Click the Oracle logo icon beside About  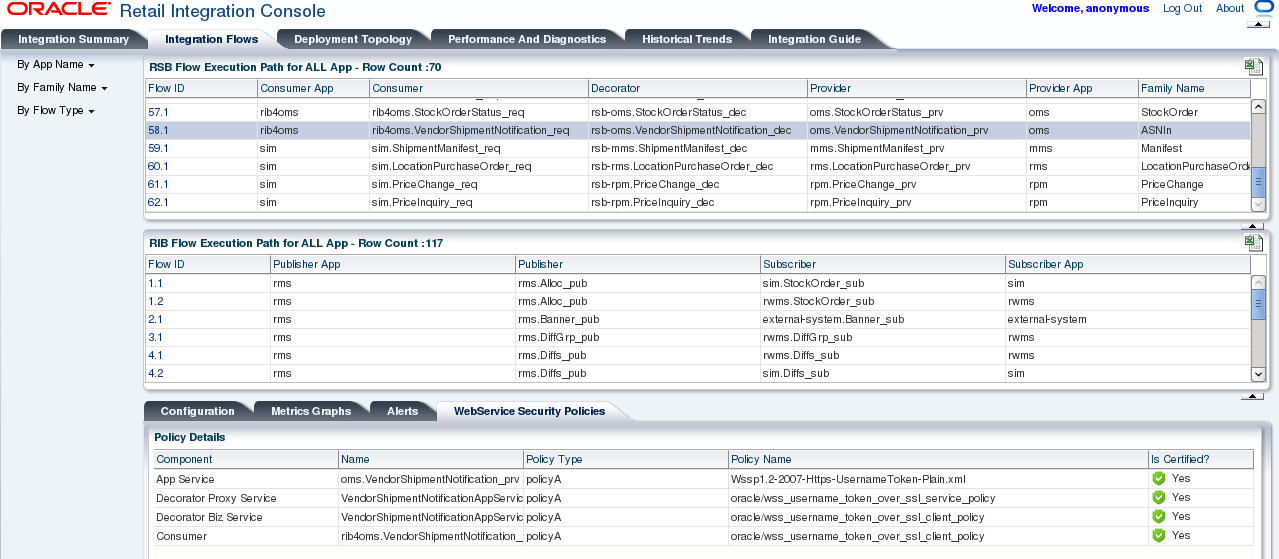tap(1265, 8)
